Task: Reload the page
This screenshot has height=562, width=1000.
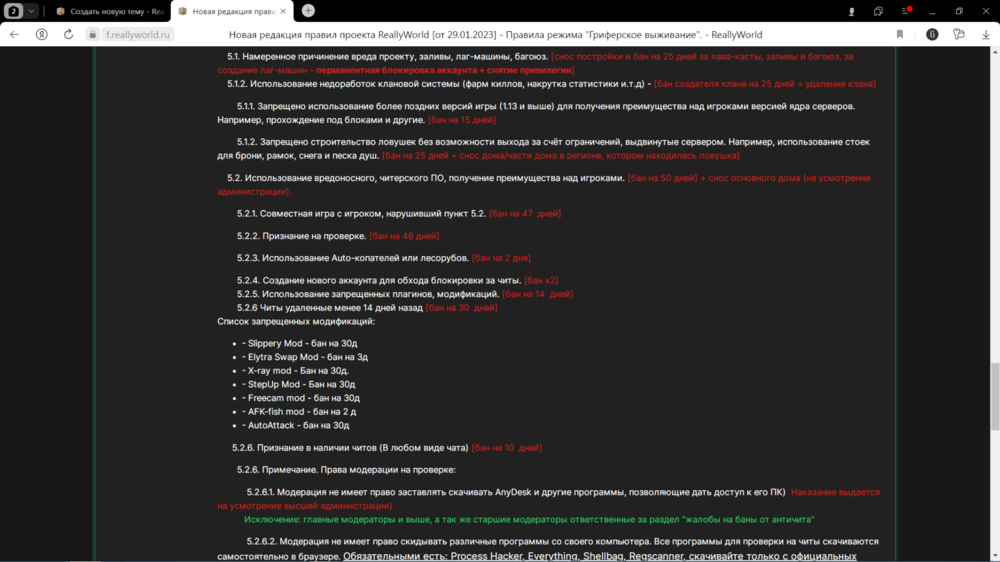Action: tap(68, 34)
